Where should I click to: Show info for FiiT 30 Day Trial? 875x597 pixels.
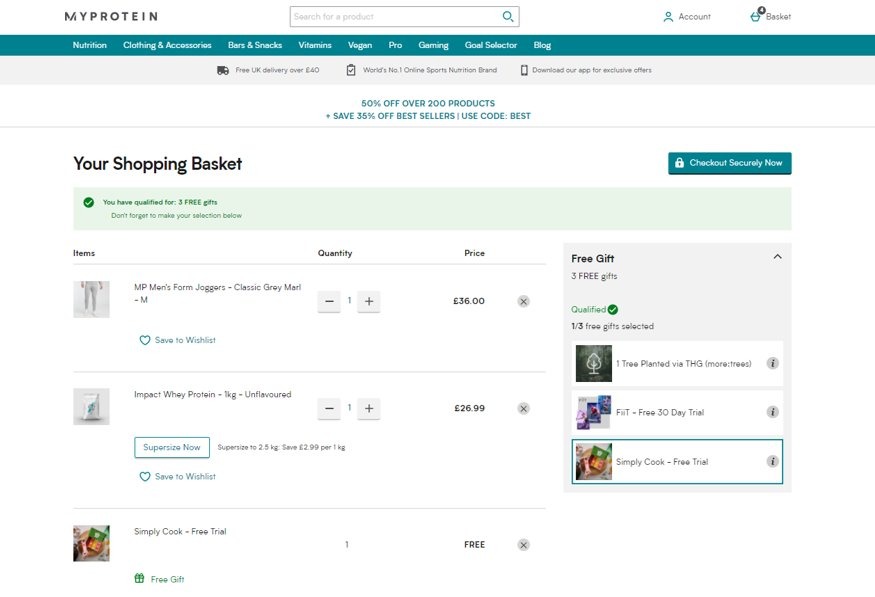pos(772,412)
